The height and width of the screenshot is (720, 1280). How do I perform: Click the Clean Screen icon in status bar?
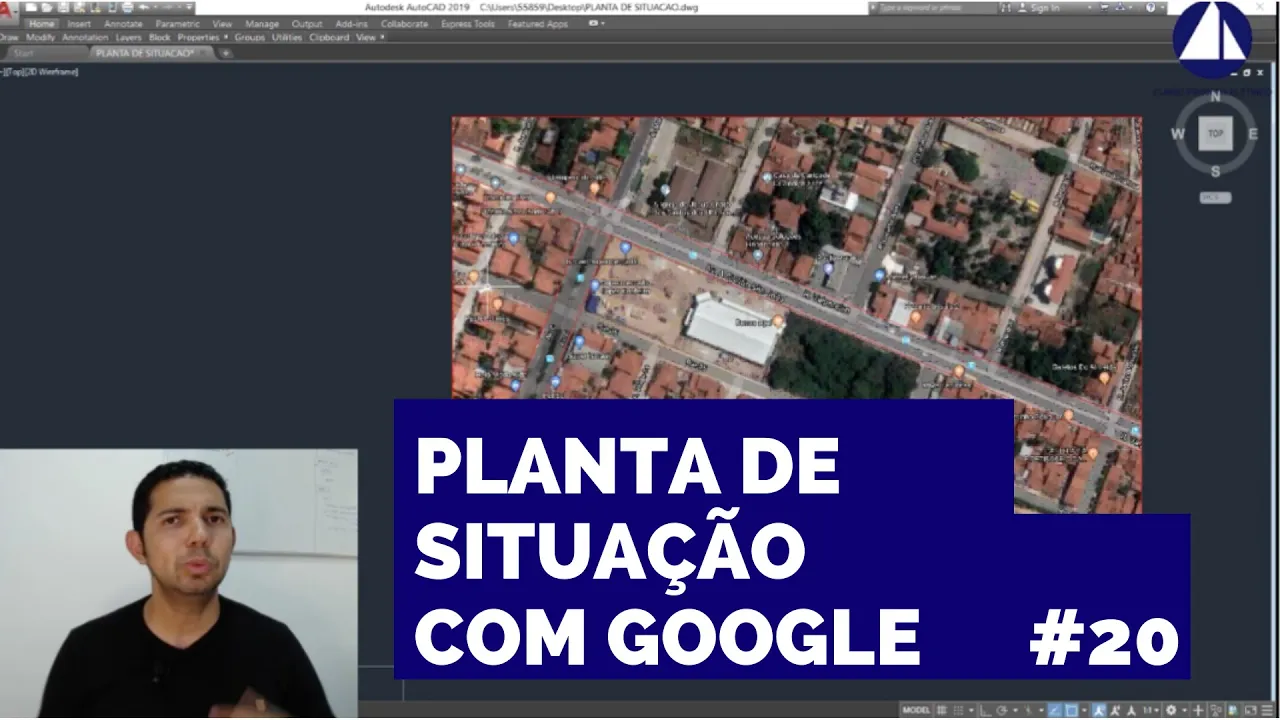click(1250, 710)
